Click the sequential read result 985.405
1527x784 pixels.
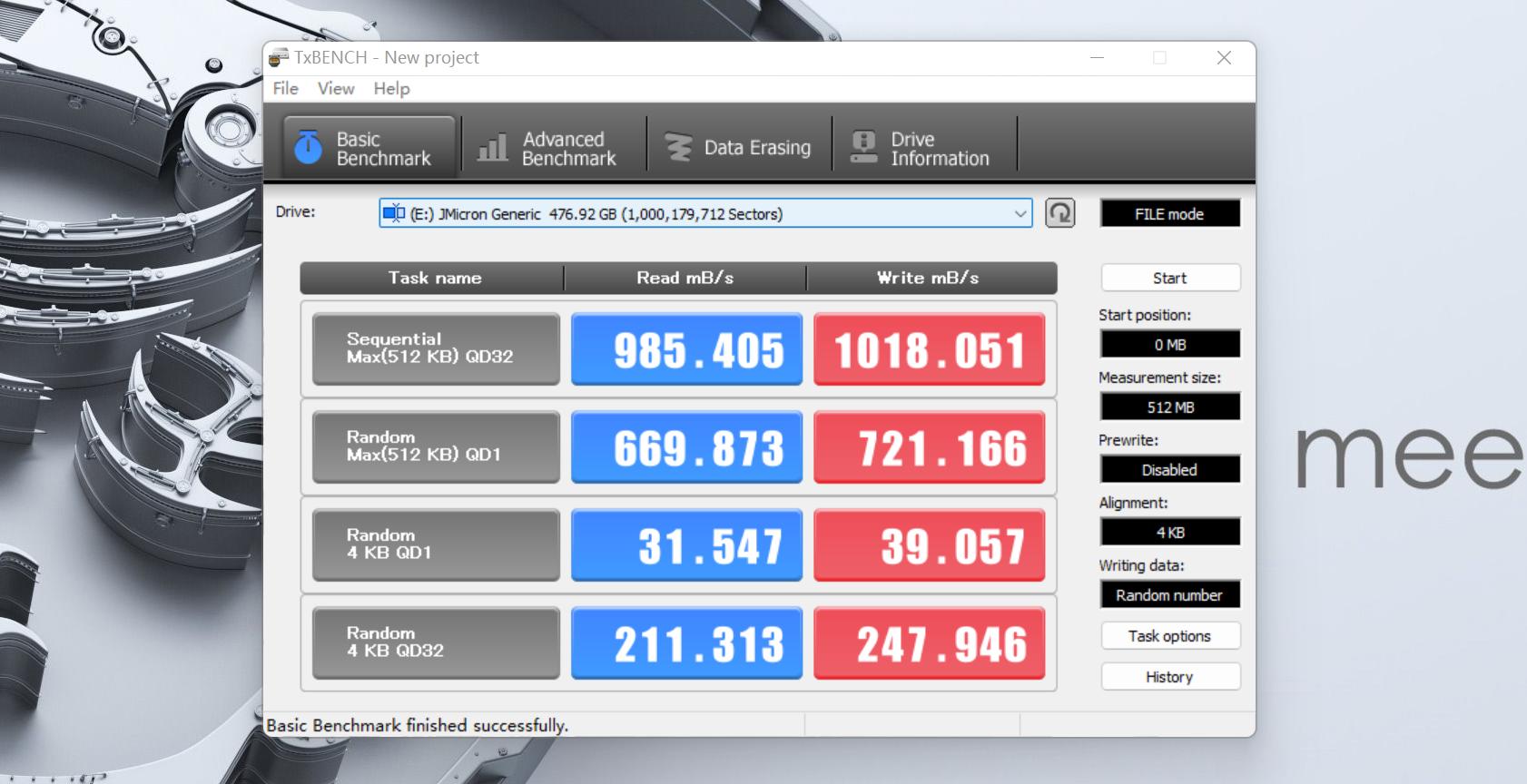pos(686,349)
